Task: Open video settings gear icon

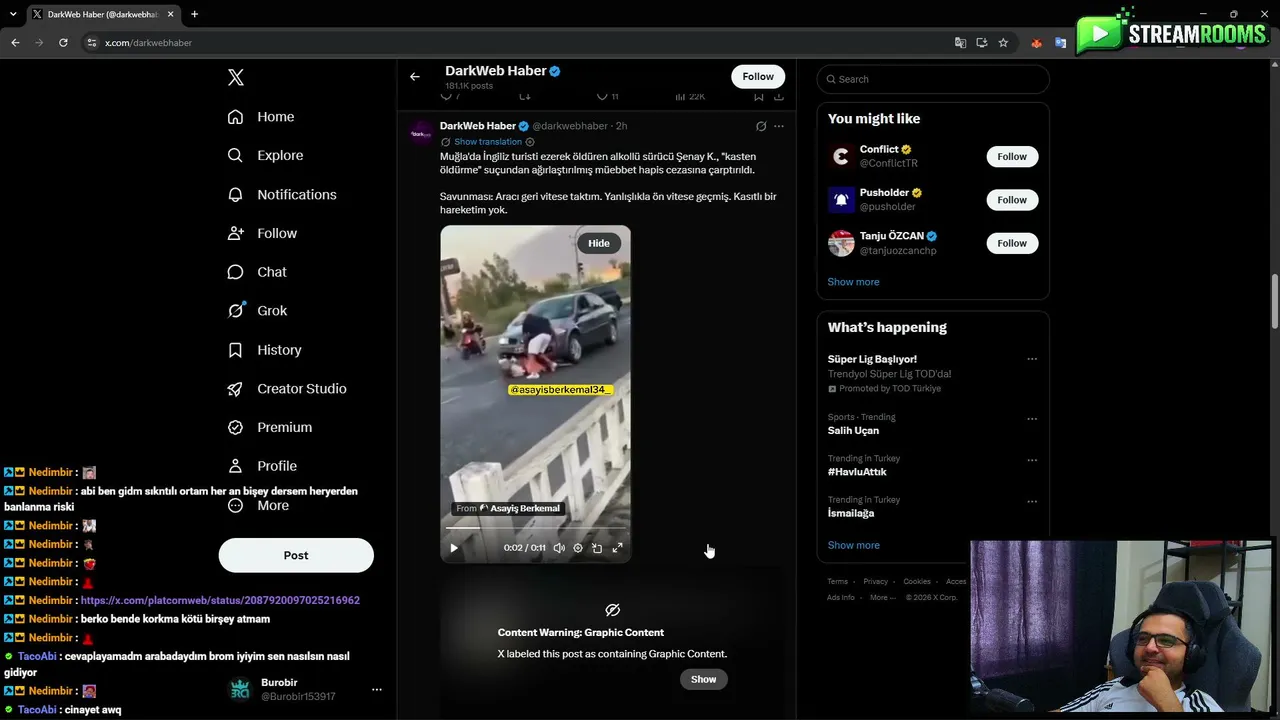Action: click(x=578, y=548)
